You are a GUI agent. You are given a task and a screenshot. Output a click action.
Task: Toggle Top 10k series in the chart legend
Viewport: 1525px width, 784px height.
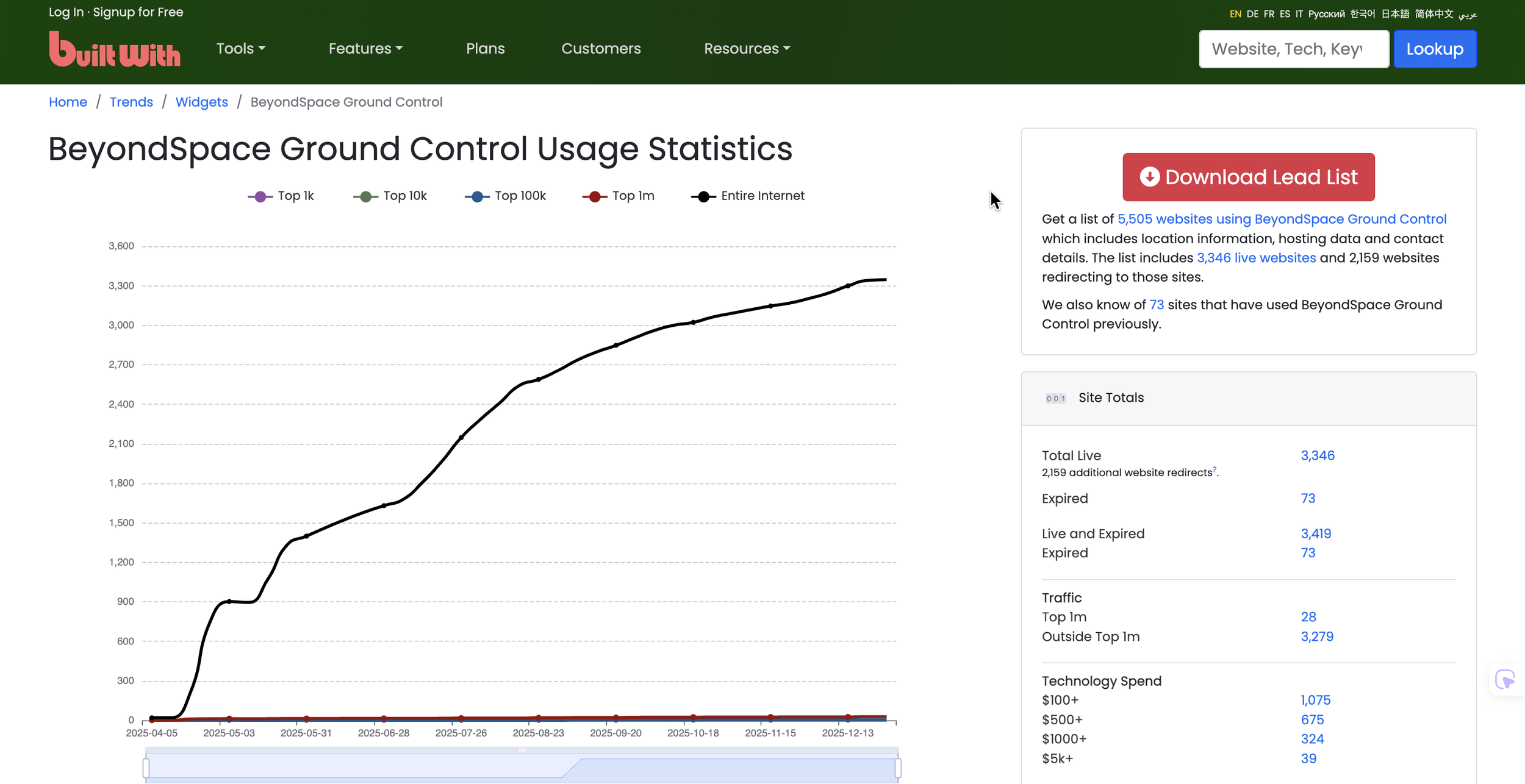(390, 196)
